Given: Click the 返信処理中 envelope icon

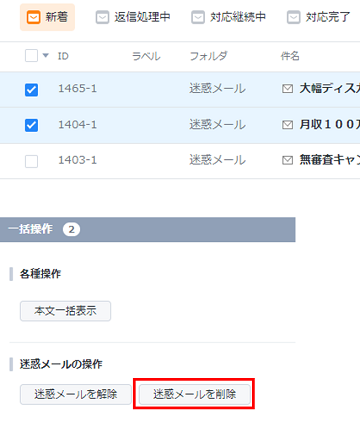Looking at the screenshot, I should 102,17.
